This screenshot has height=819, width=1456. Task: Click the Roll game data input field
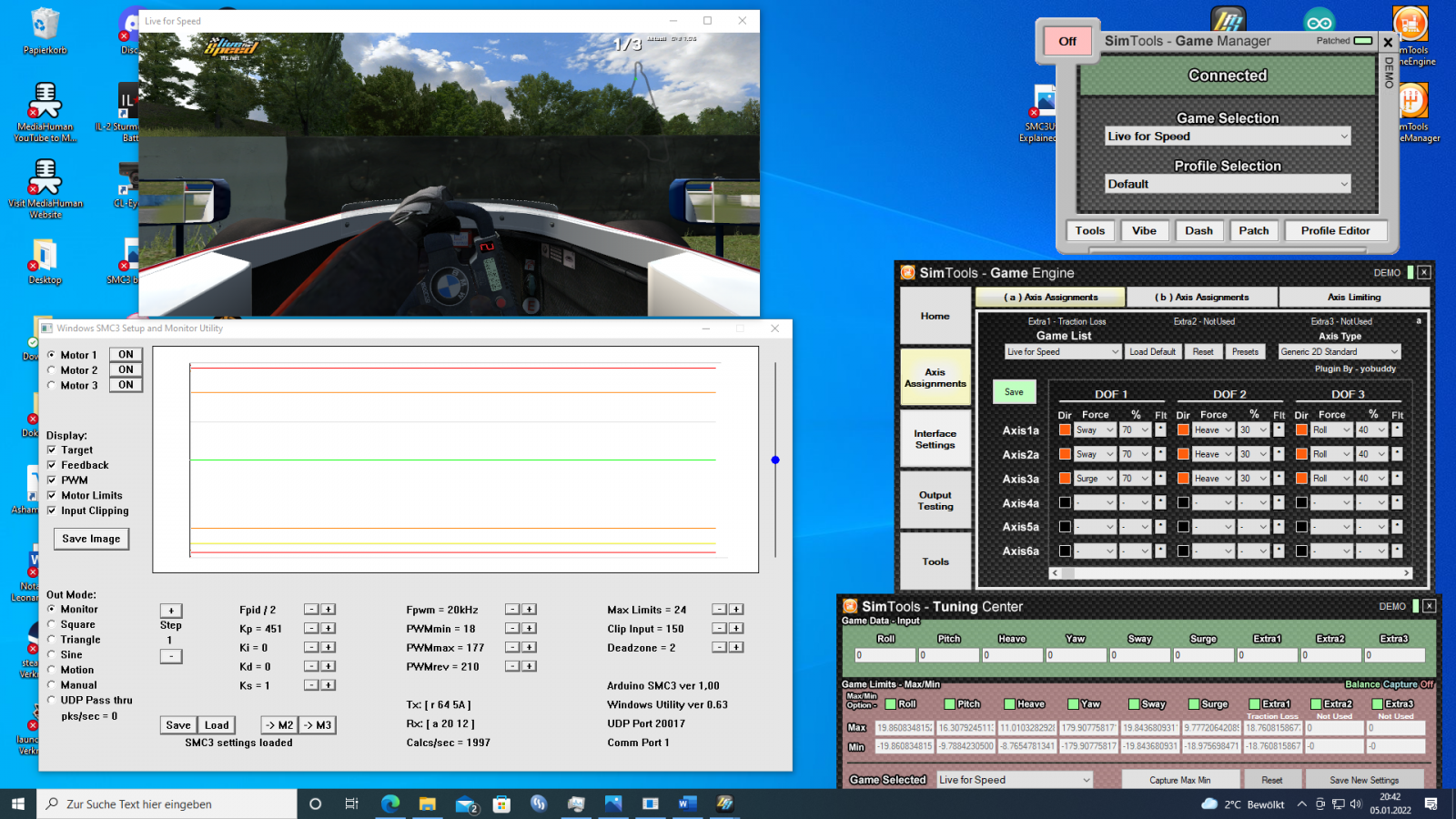point(885,655)
